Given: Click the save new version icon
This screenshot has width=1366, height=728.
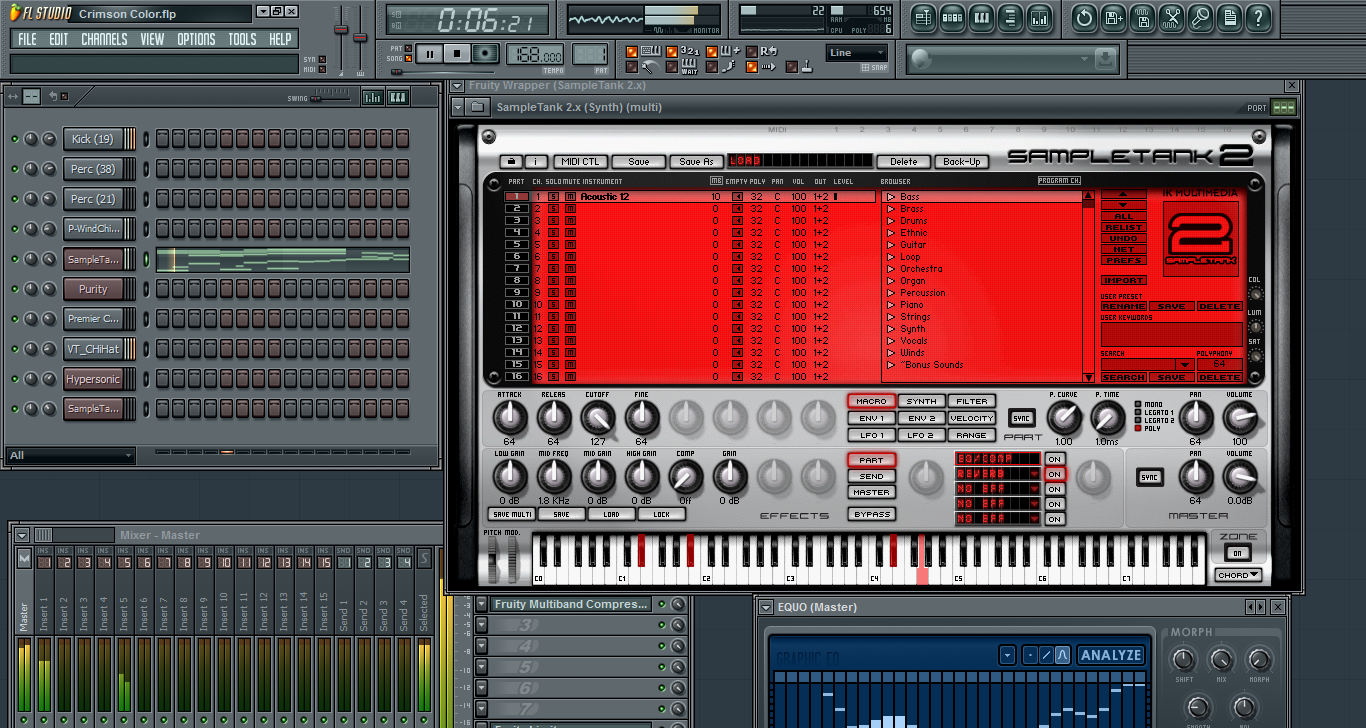Looking at the screenshot, I should click(1114, 17).
